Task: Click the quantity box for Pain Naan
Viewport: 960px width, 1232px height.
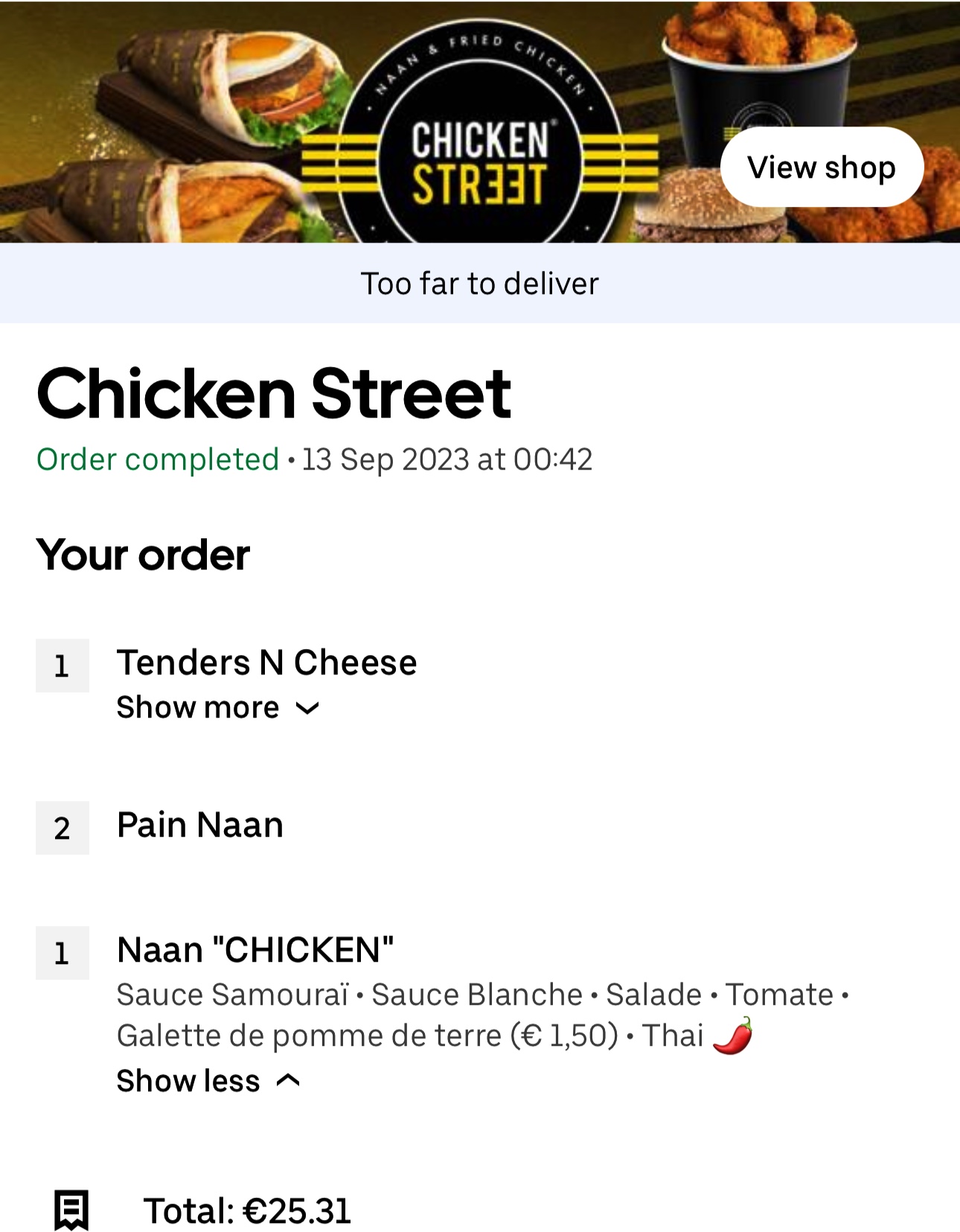Action: click(63, 828)
